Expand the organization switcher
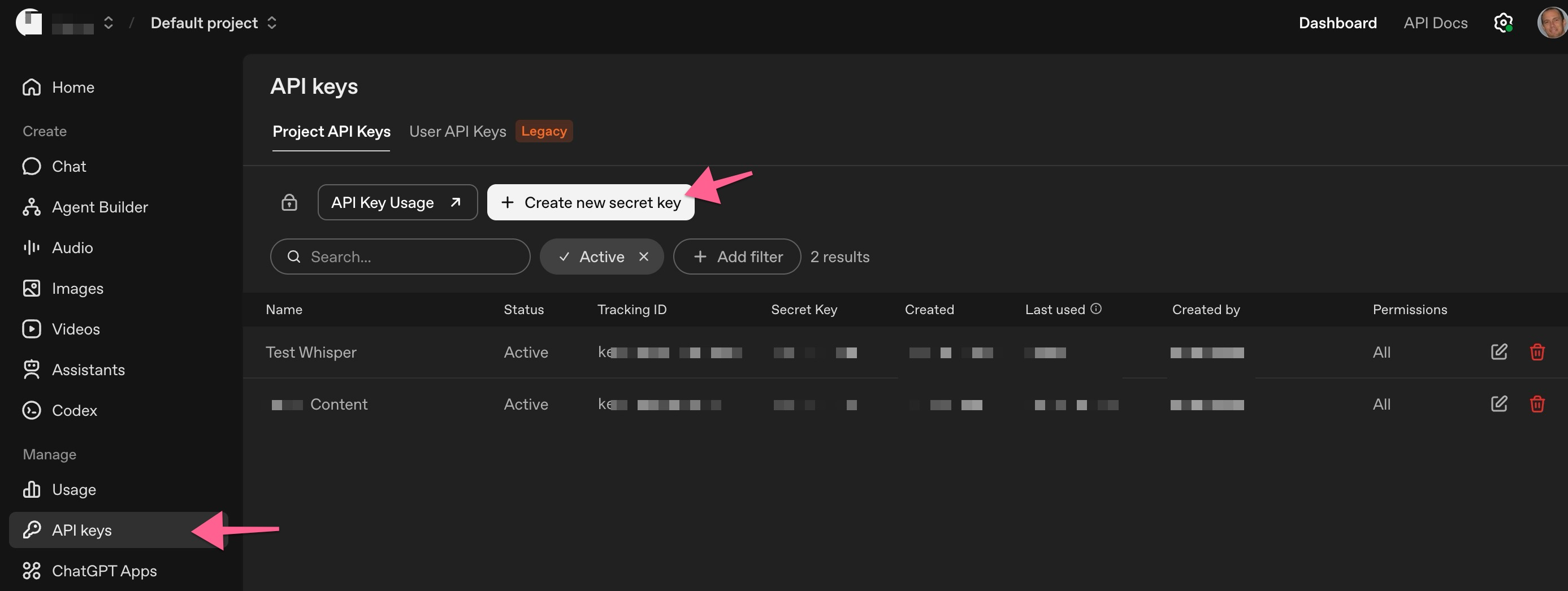Image resolution: width=1568 pixels, height=591 pixels. (x=109, y=23)
